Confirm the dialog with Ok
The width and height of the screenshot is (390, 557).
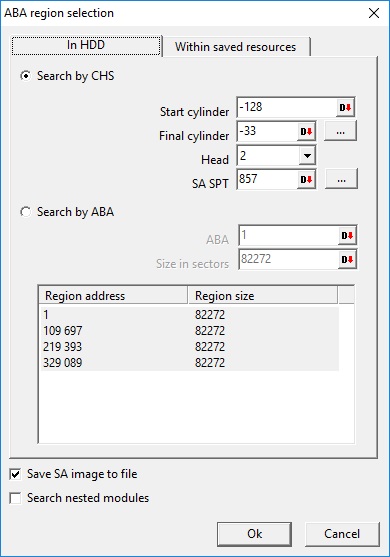255,534
